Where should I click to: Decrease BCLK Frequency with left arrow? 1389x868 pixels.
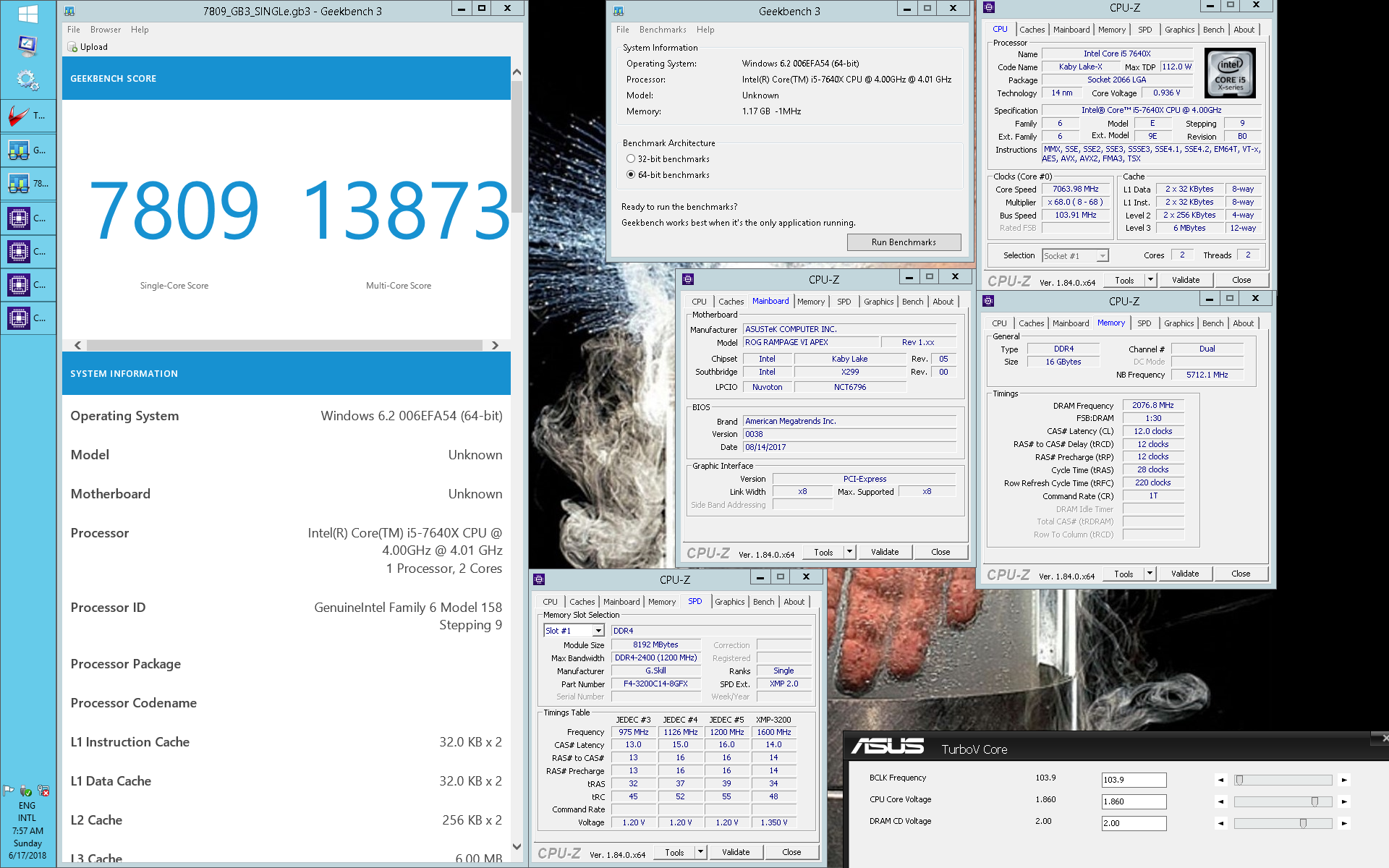pyautogui.click(x=1221, y=780)
